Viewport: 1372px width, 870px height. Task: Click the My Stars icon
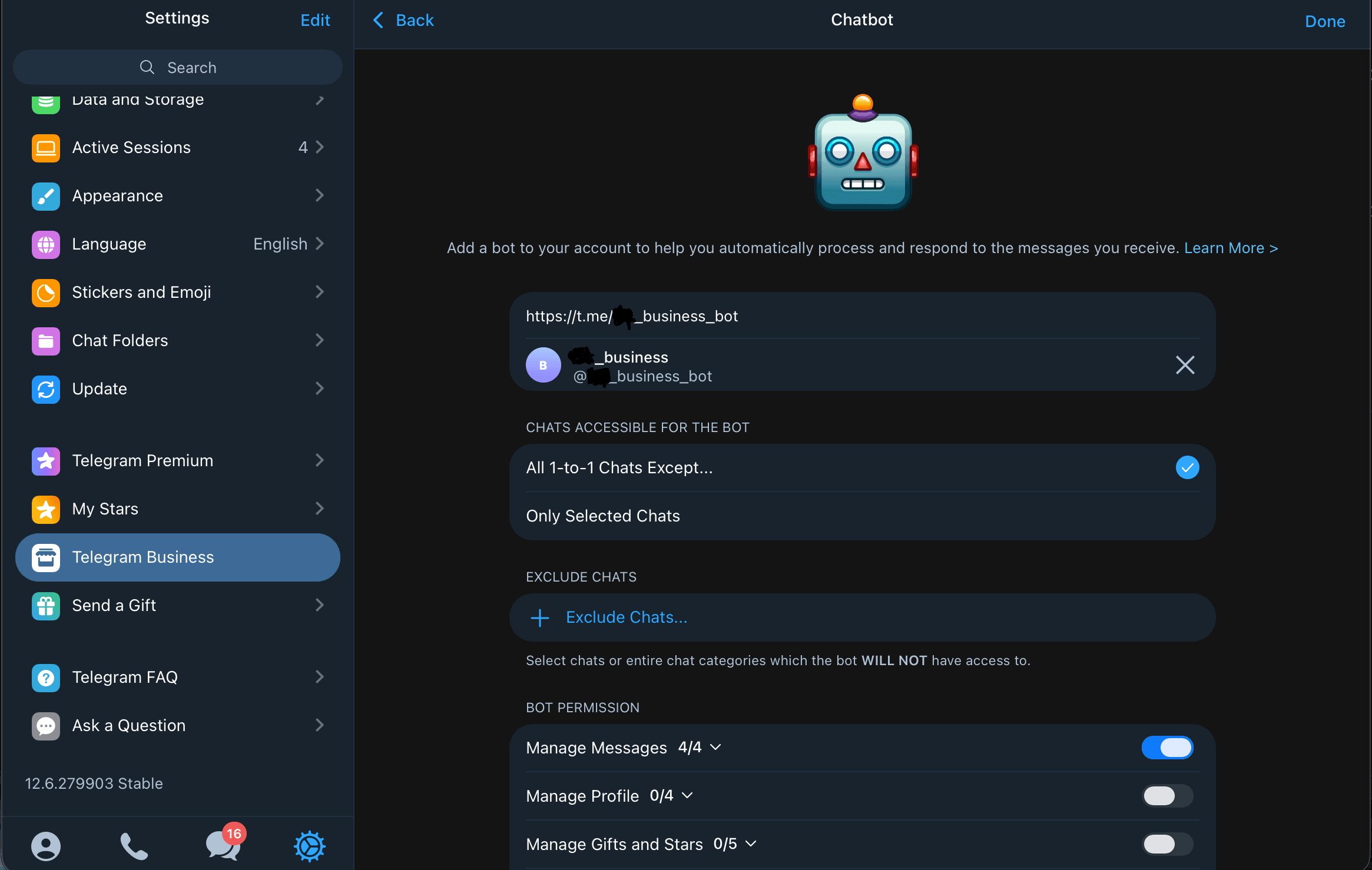[x=46, y=509]
